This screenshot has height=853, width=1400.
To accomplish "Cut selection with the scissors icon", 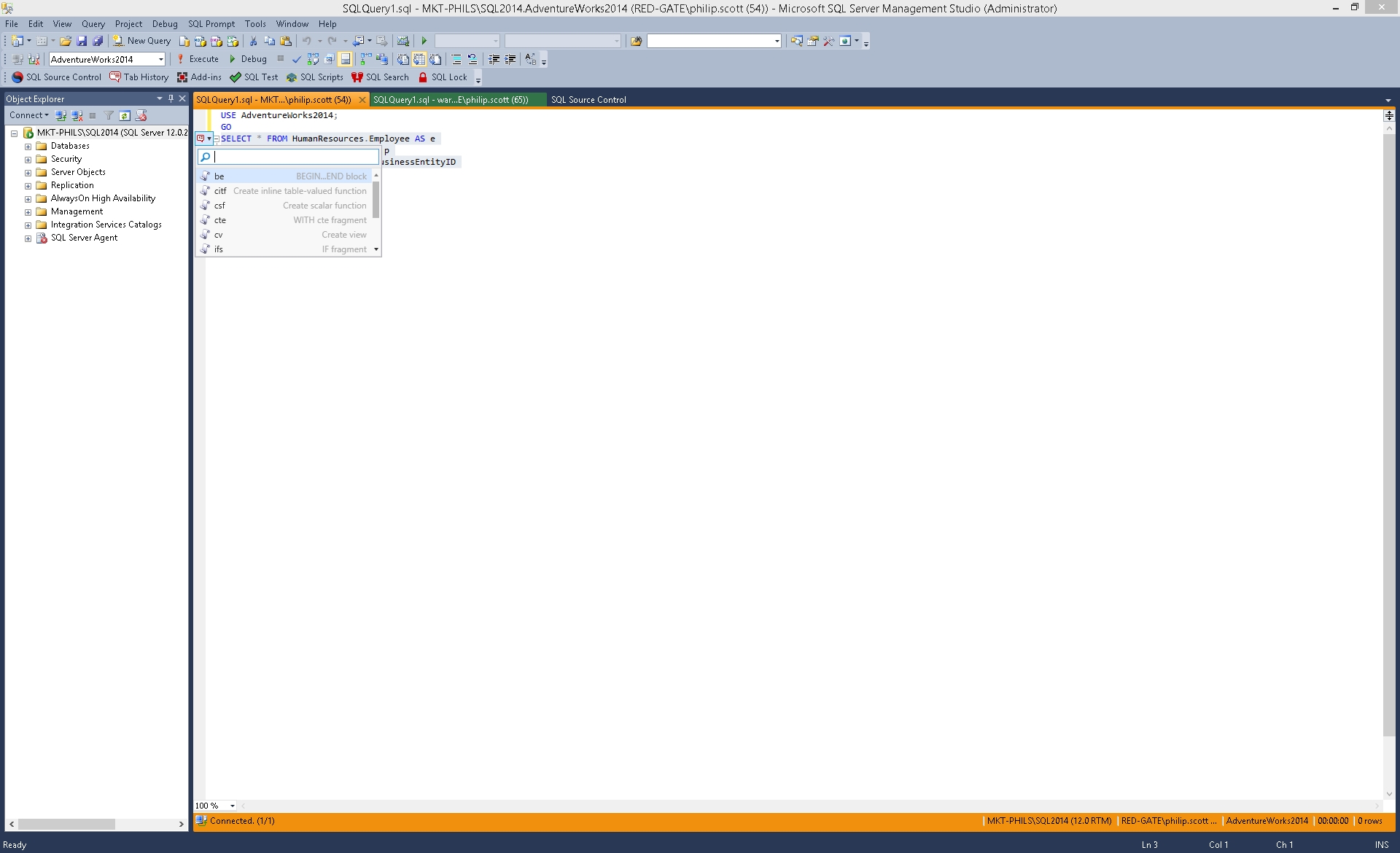I will (253, 41).
